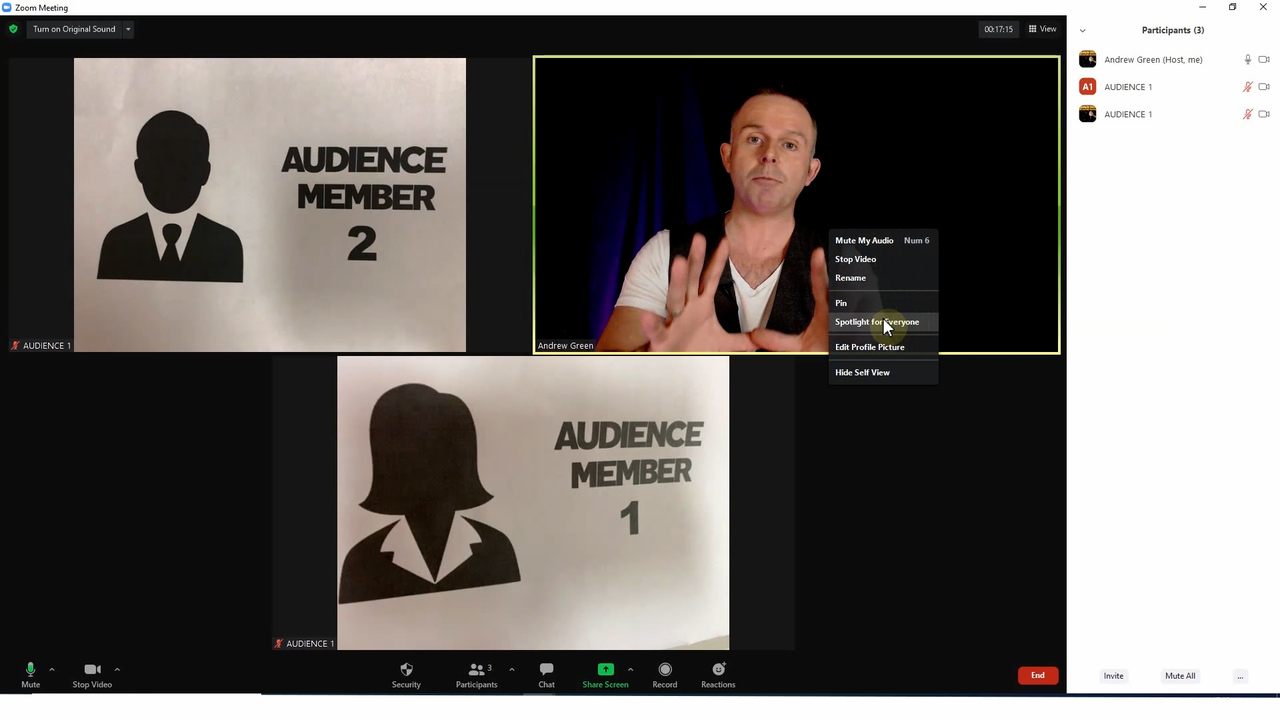Click the Participants icon in toolbar
The height and width of the screenshot is (720, 1280).
(477, 670)
